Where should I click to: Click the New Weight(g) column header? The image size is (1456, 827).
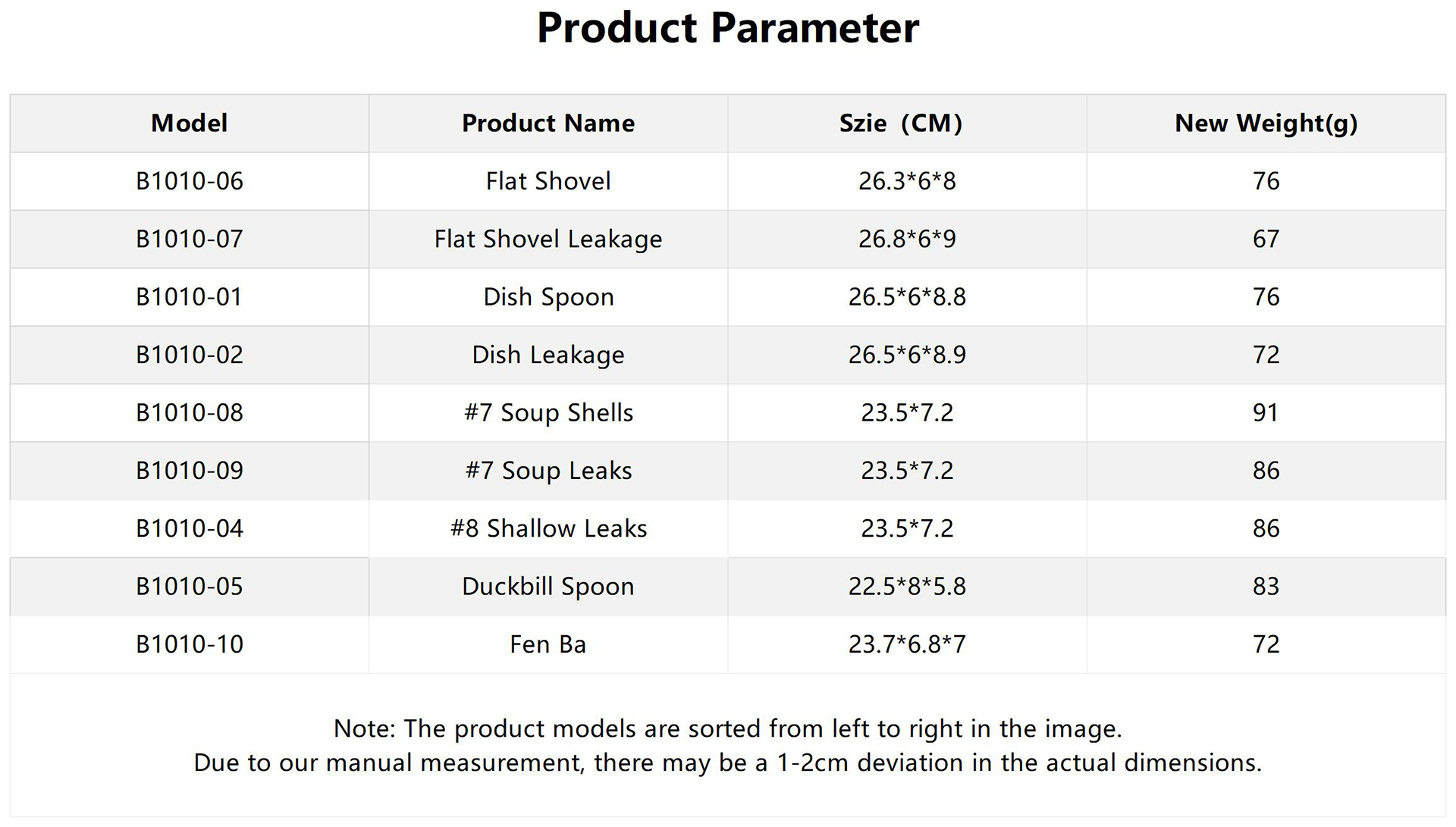pyautogui.click(x=1266, y=123)
